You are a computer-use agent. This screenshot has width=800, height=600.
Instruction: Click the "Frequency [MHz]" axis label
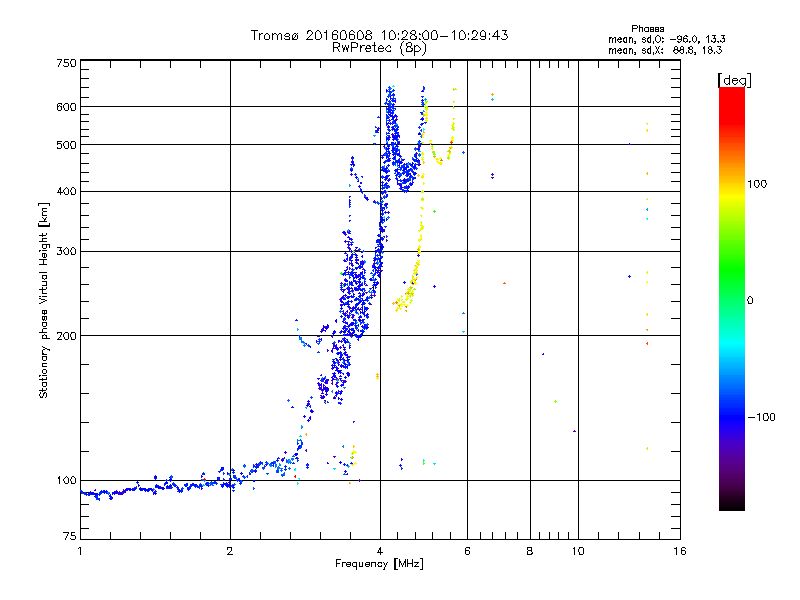pyautogui.click(x=379, y=564)
